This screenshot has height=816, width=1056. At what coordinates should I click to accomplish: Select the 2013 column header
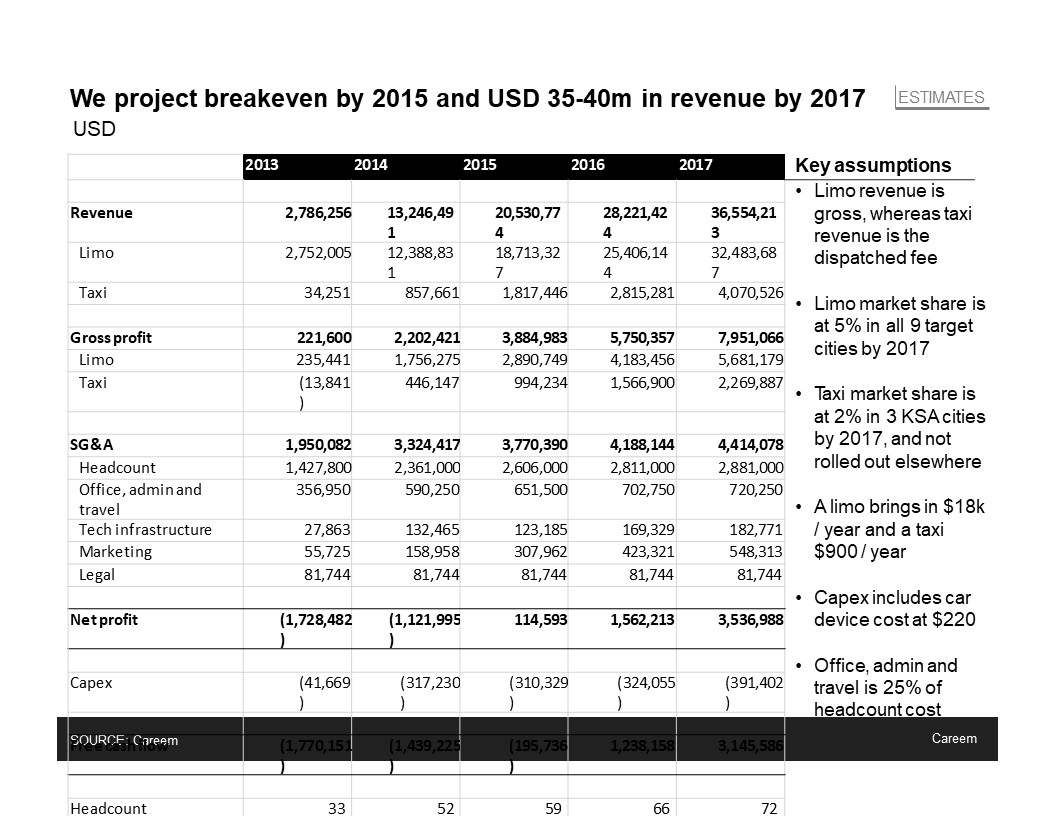click(263, 165)
